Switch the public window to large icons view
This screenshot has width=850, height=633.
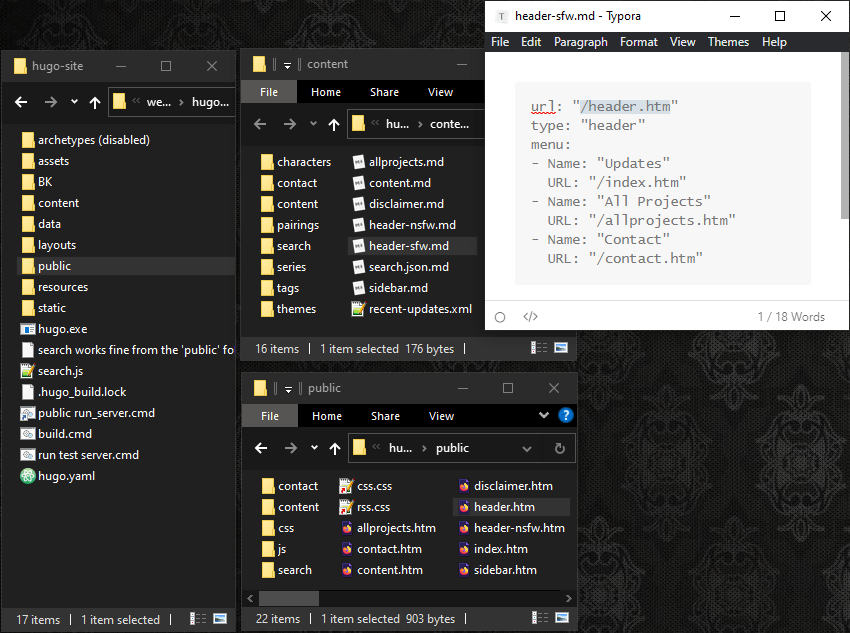[561, 619]
